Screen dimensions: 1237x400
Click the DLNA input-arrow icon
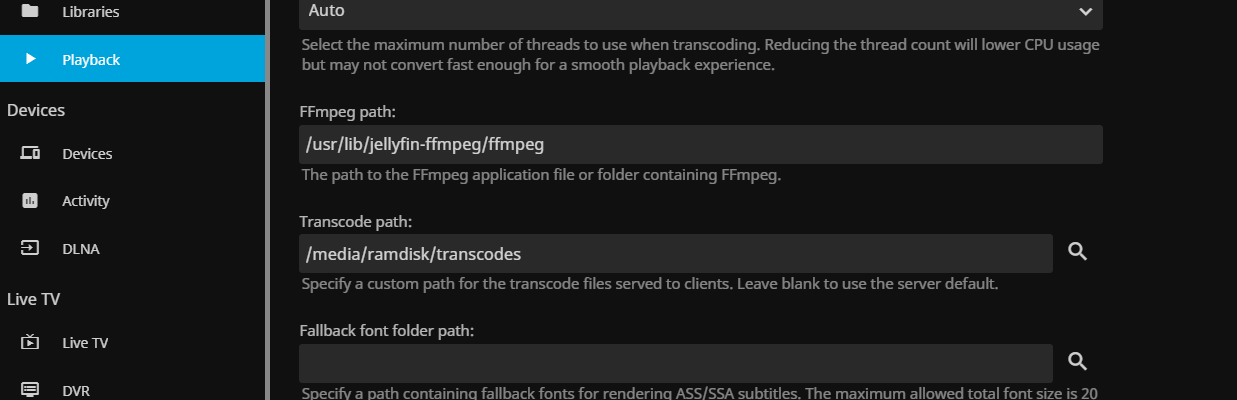pyautogui.click(x=30, y=248)
